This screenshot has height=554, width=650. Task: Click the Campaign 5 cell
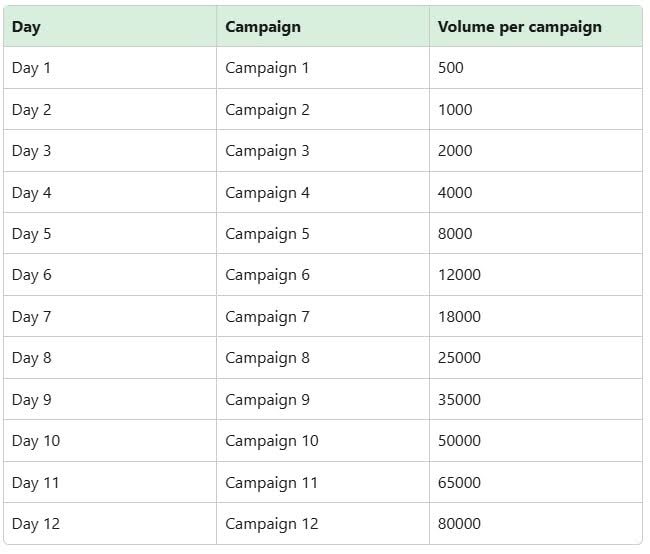tap(267, 234)
